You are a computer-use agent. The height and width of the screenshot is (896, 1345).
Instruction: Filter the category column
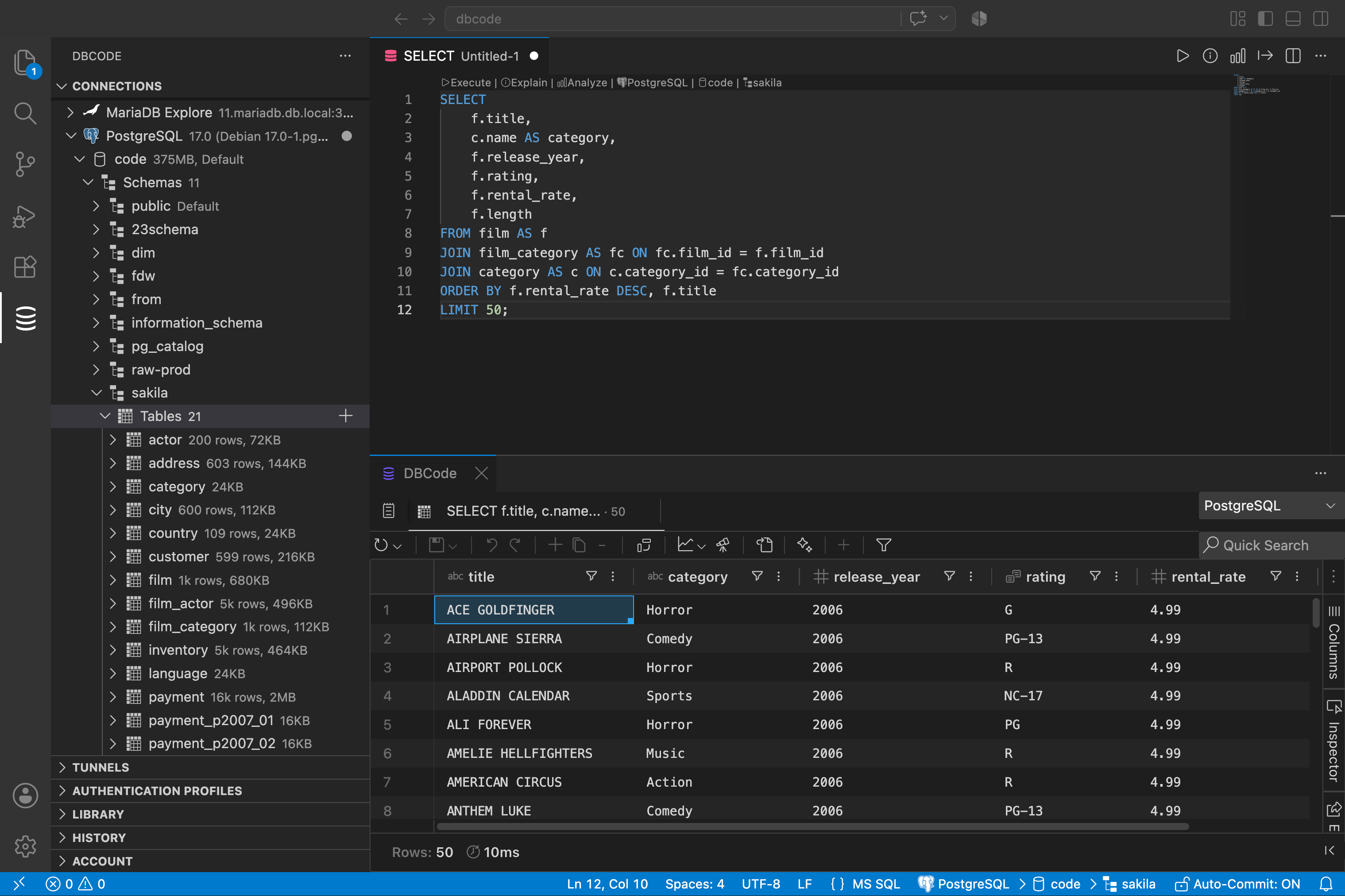click(x=757, y=576)
